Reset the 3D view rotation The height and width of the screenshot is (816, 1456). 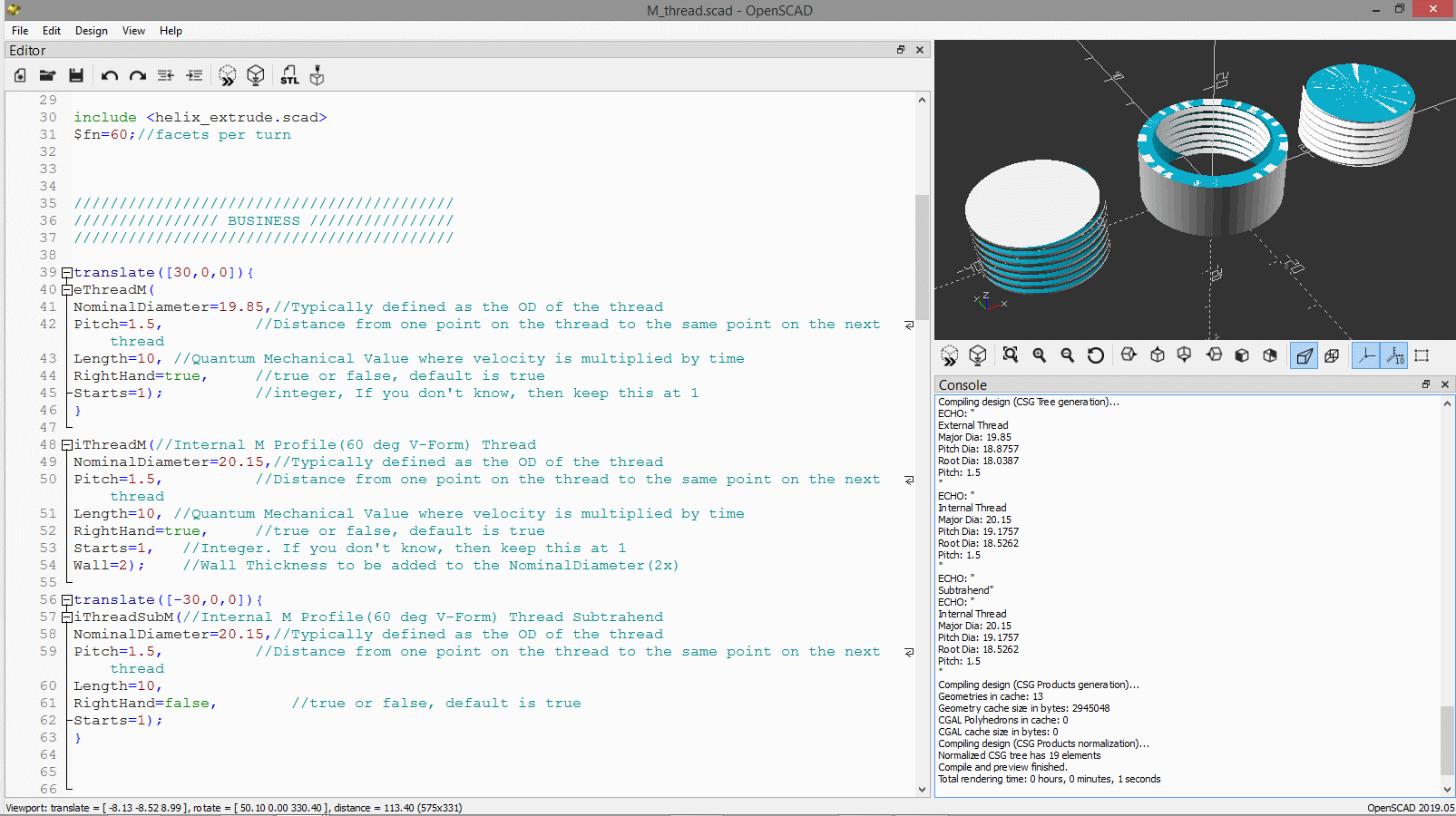(1096, 355)
